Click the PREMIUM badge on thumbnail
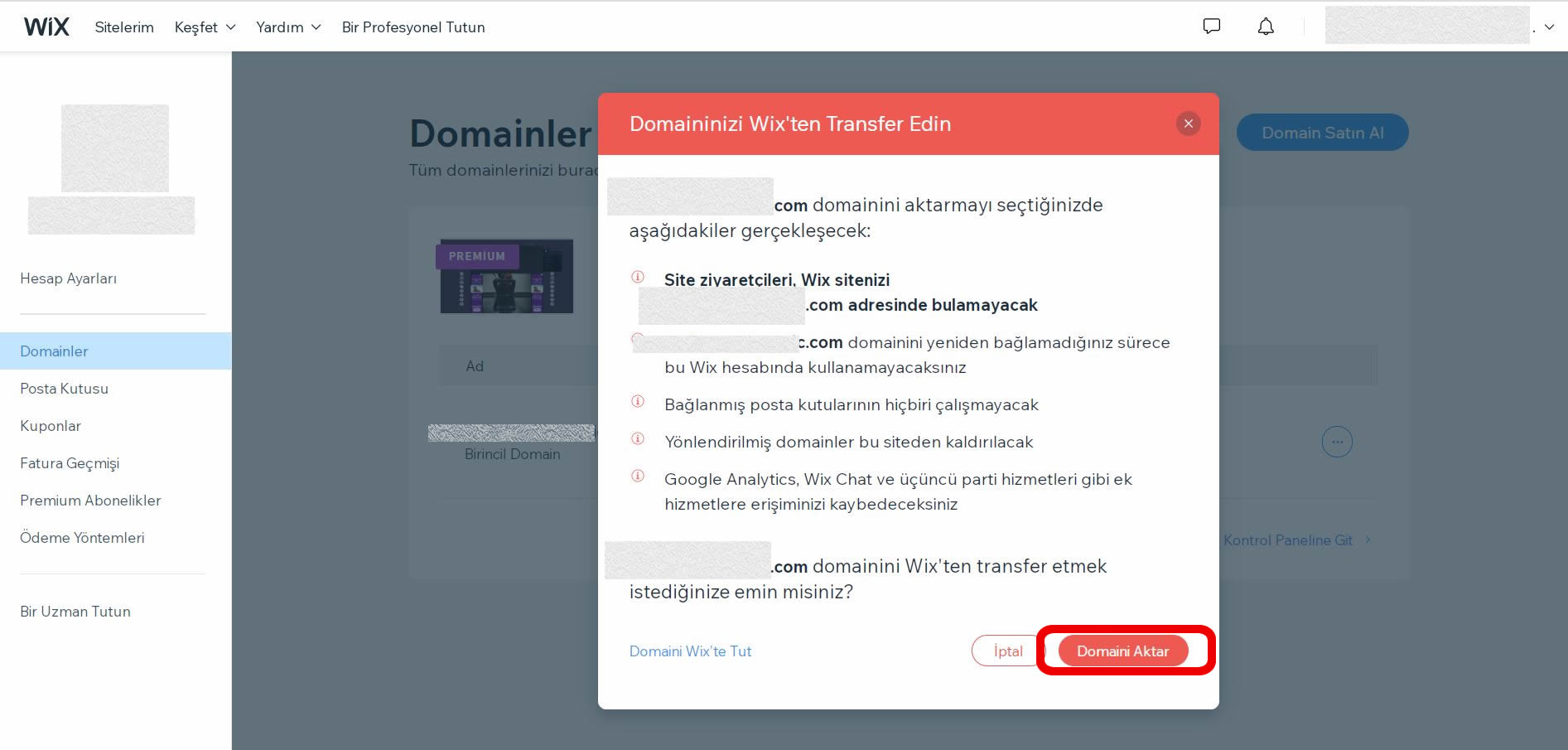The height and width of the screenshot is (750, 1568). (x=477, y=256)
